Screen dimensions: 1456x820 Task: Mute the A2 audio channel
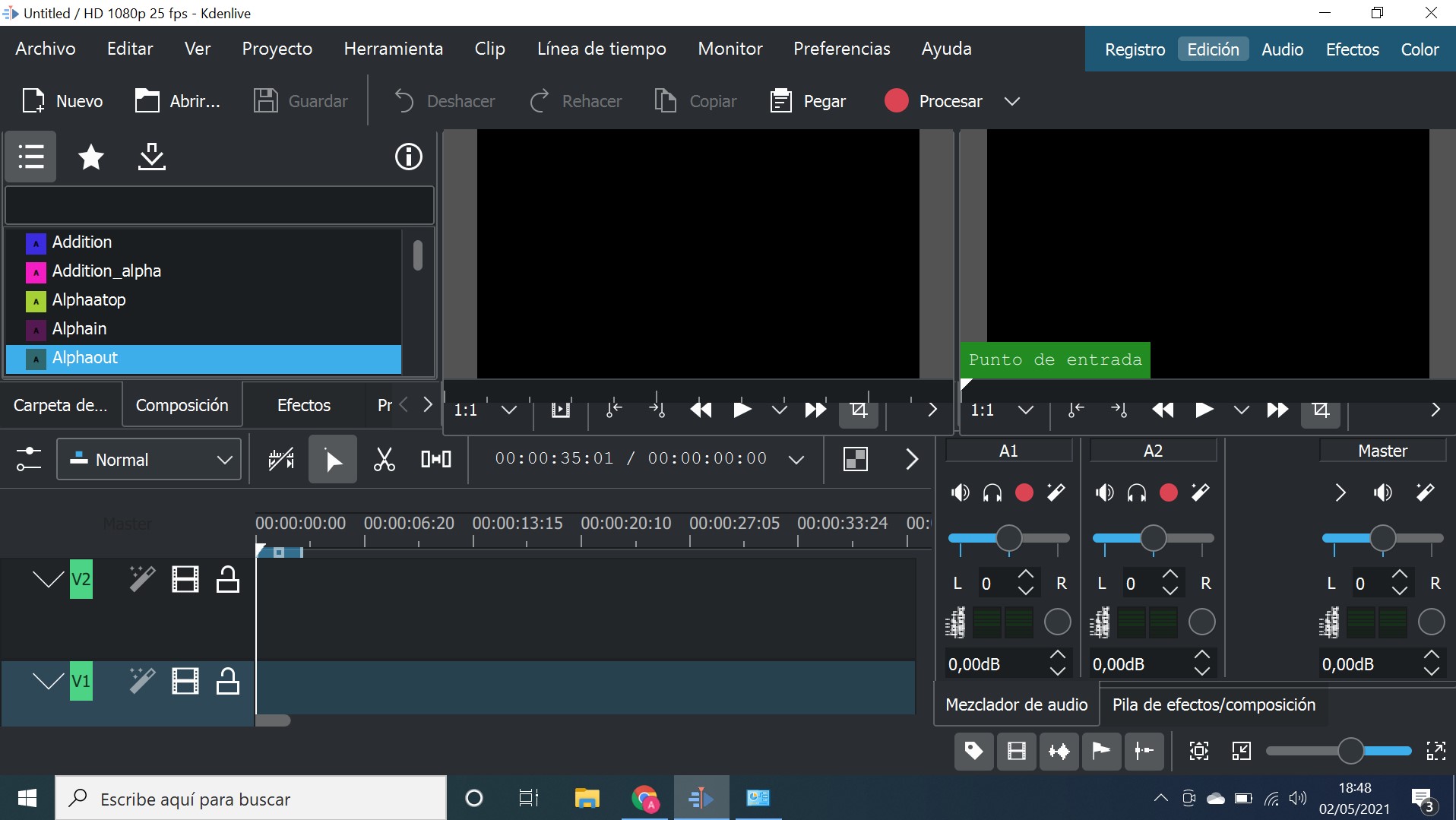tap(1105, 493)
